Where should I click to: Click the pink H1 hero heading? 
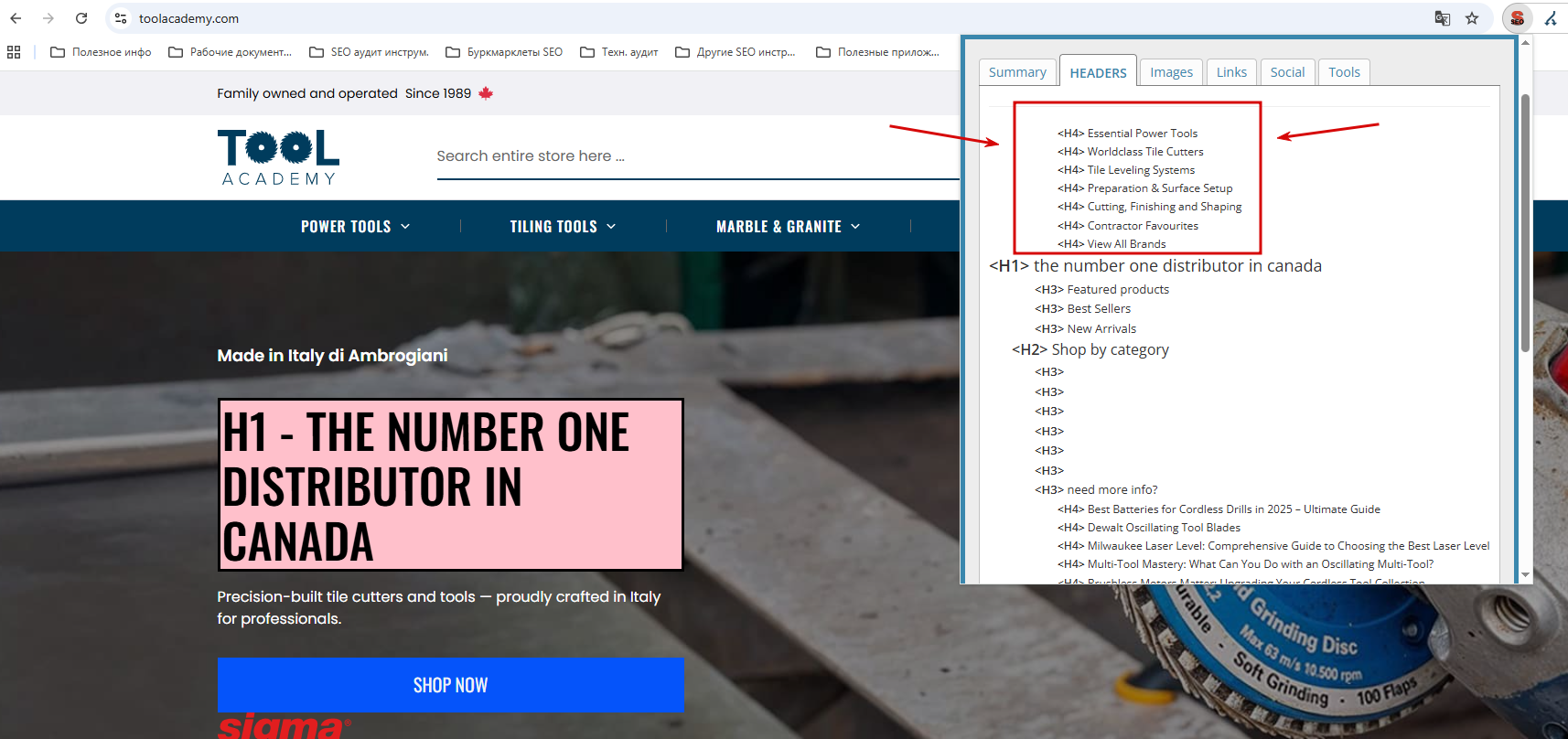(x=450, y=485)
